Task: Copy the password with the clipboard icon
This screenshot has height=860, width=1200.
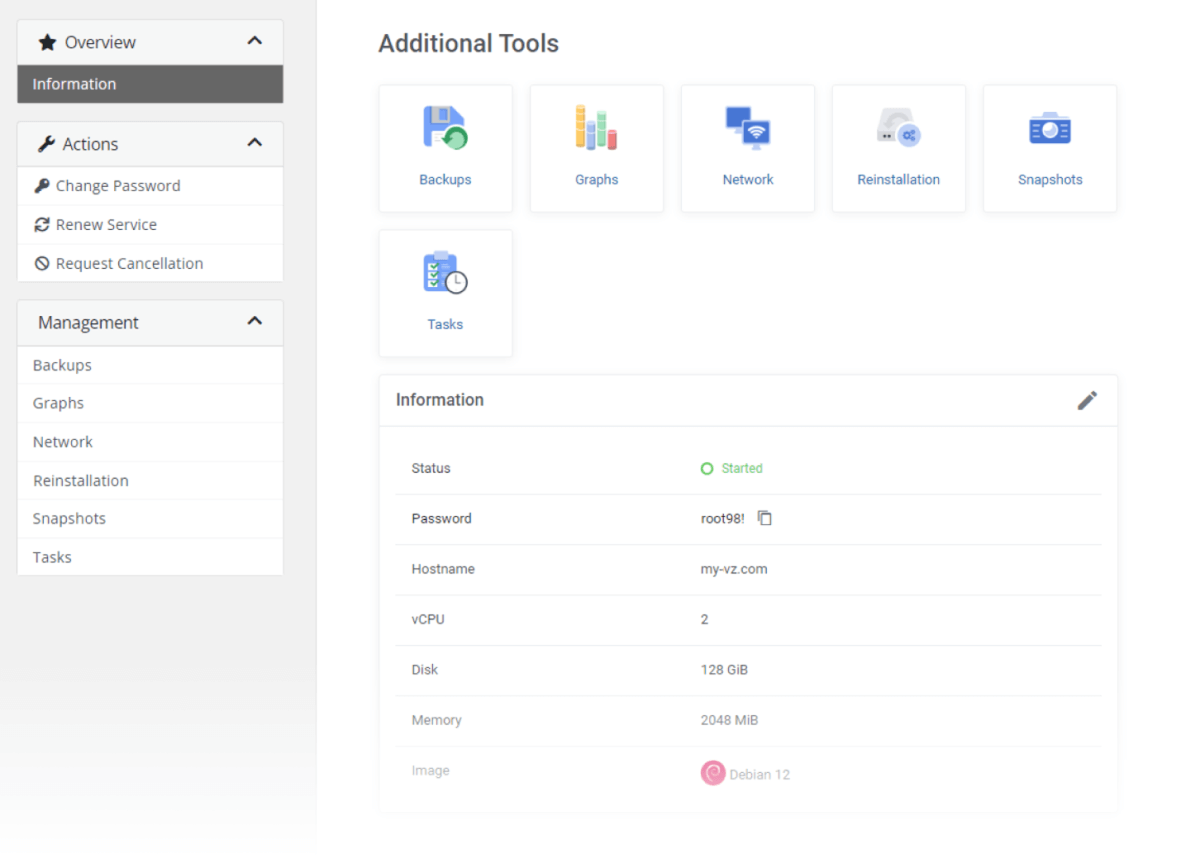Action: pos(765,518)
